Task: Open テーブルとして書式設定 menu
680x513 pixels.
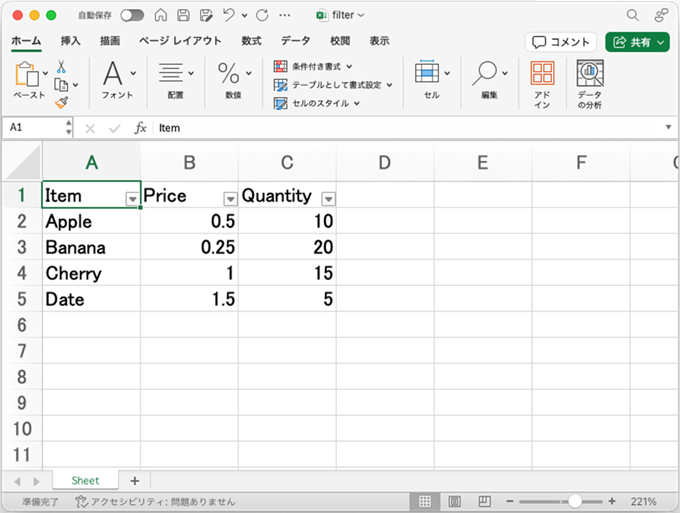Action: click(333, 85)
